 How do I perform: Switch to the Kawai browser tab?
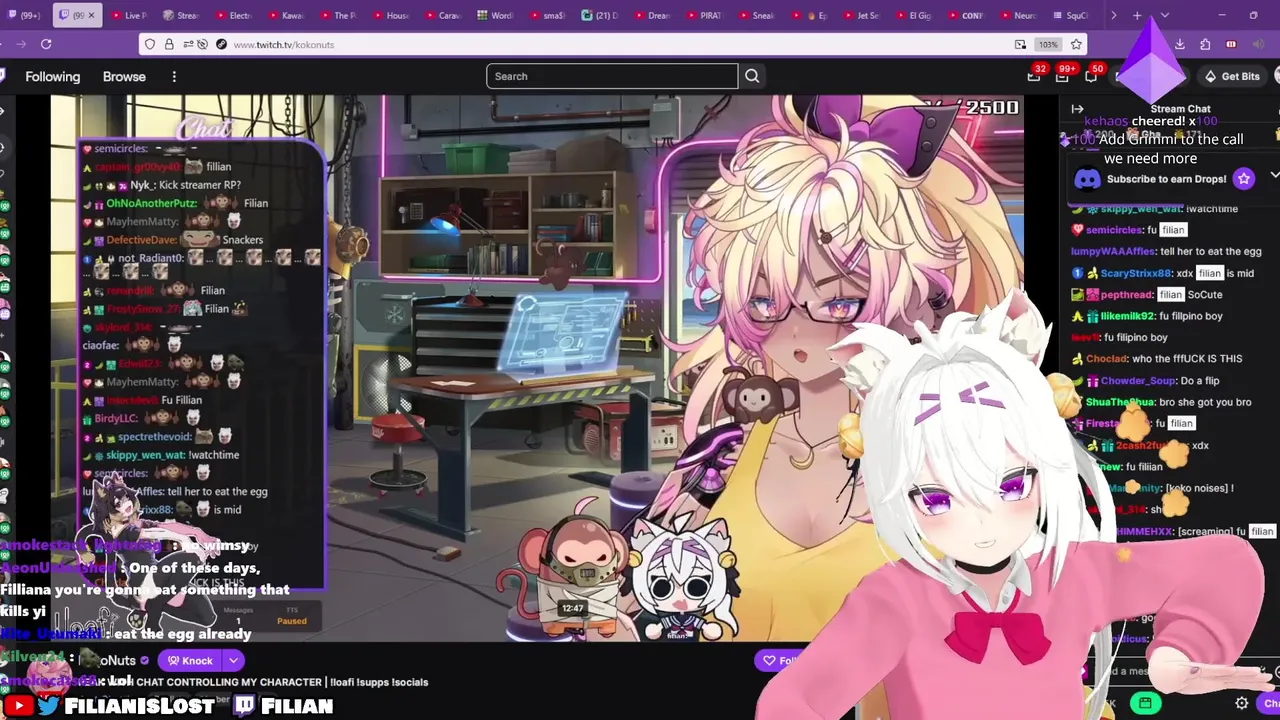285,15
